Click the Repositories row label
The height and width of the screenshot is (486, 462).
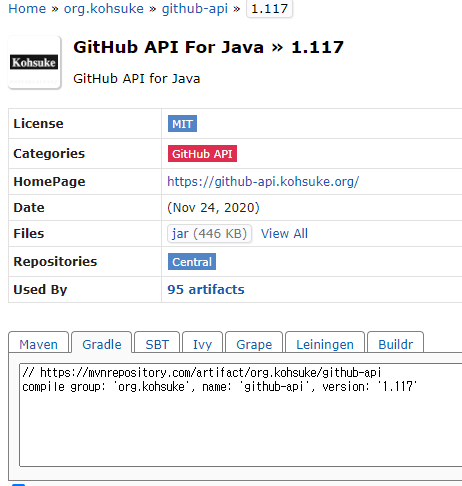(55, 262)
